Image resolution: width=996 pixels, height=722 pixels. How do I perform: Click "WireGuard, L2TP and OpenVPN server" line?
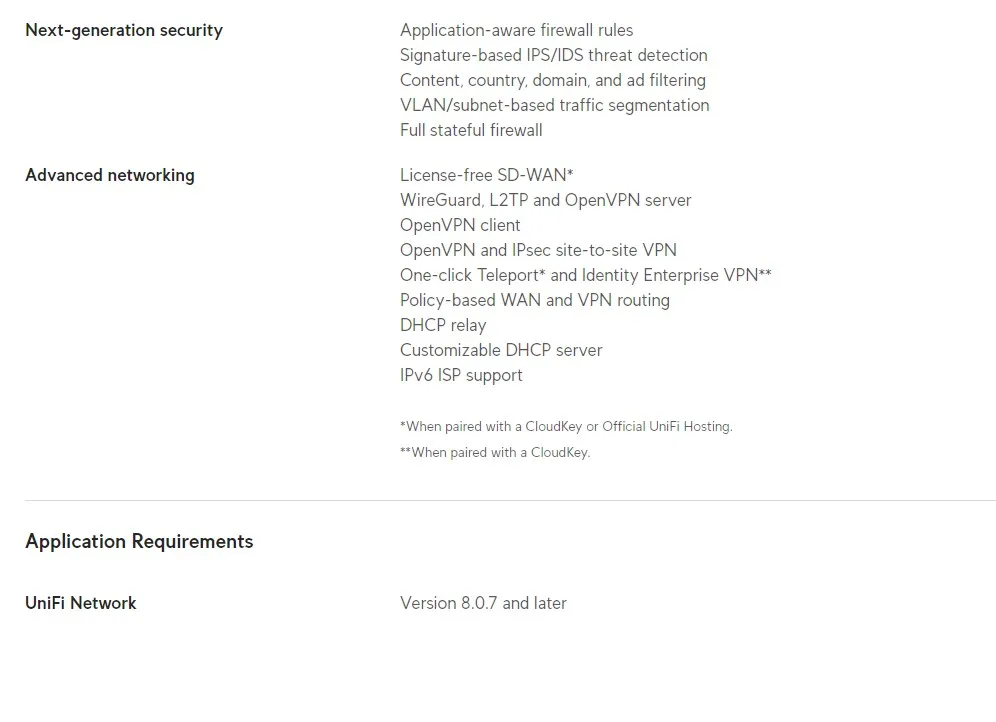(545, 200)
